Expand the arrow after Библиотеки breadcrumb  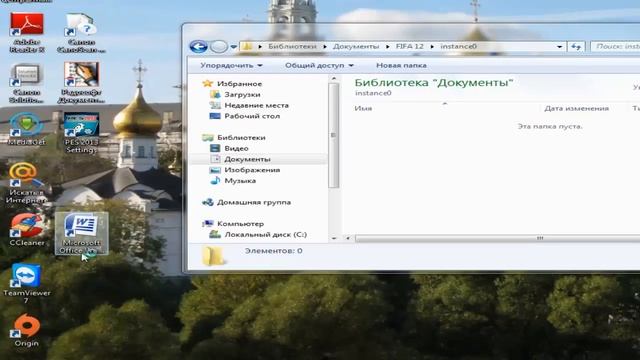[x=325, y=47]
